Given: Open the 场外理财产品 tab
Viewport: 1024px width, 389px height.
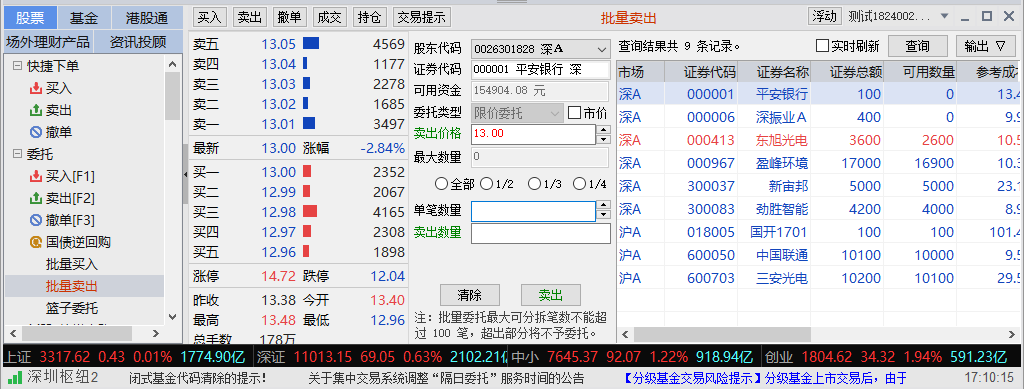Looking at the screenshot, I should [x=48, y=42].
